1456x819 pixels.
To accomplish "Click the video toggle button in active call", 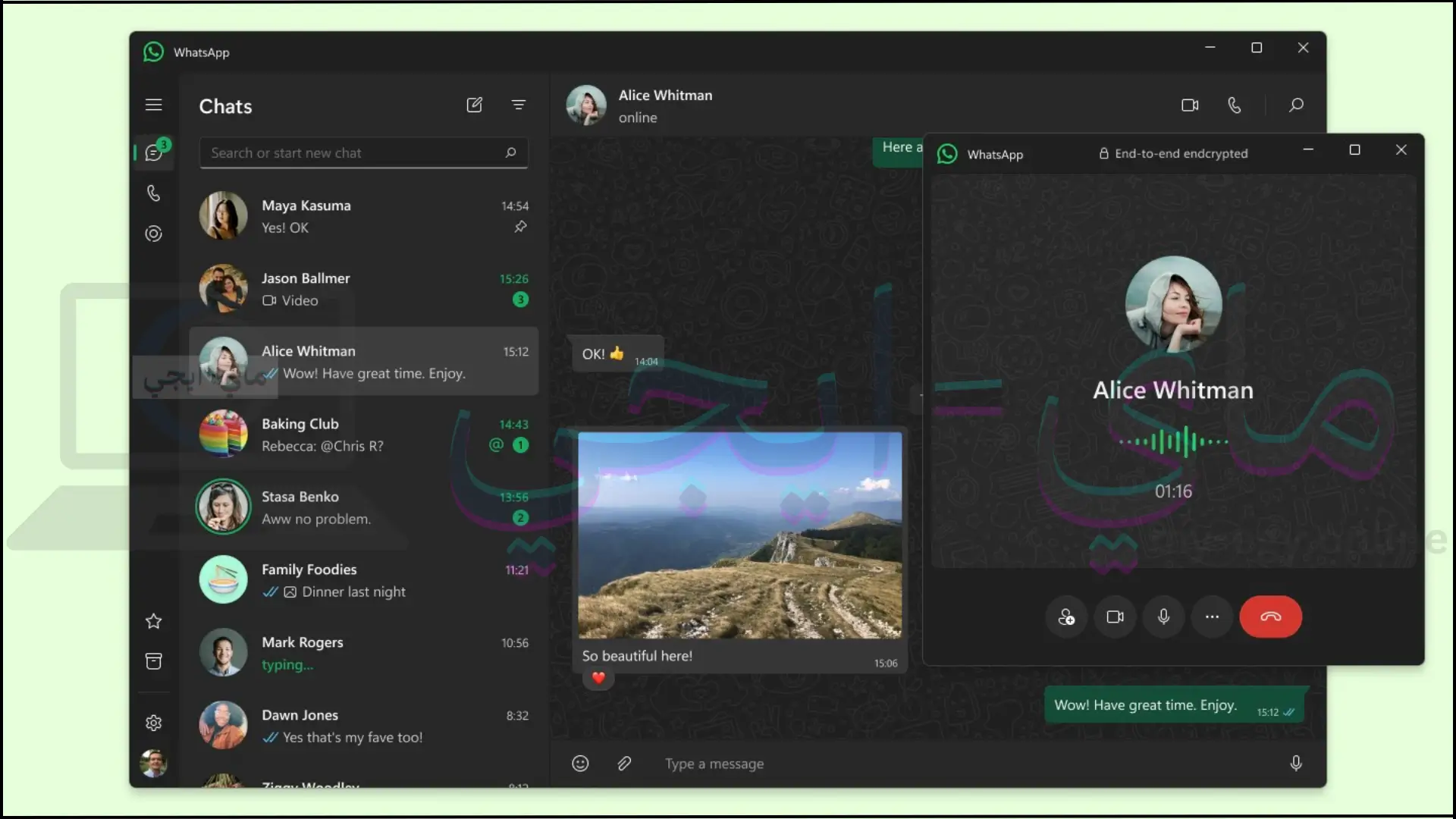I will coord(1114,616).
